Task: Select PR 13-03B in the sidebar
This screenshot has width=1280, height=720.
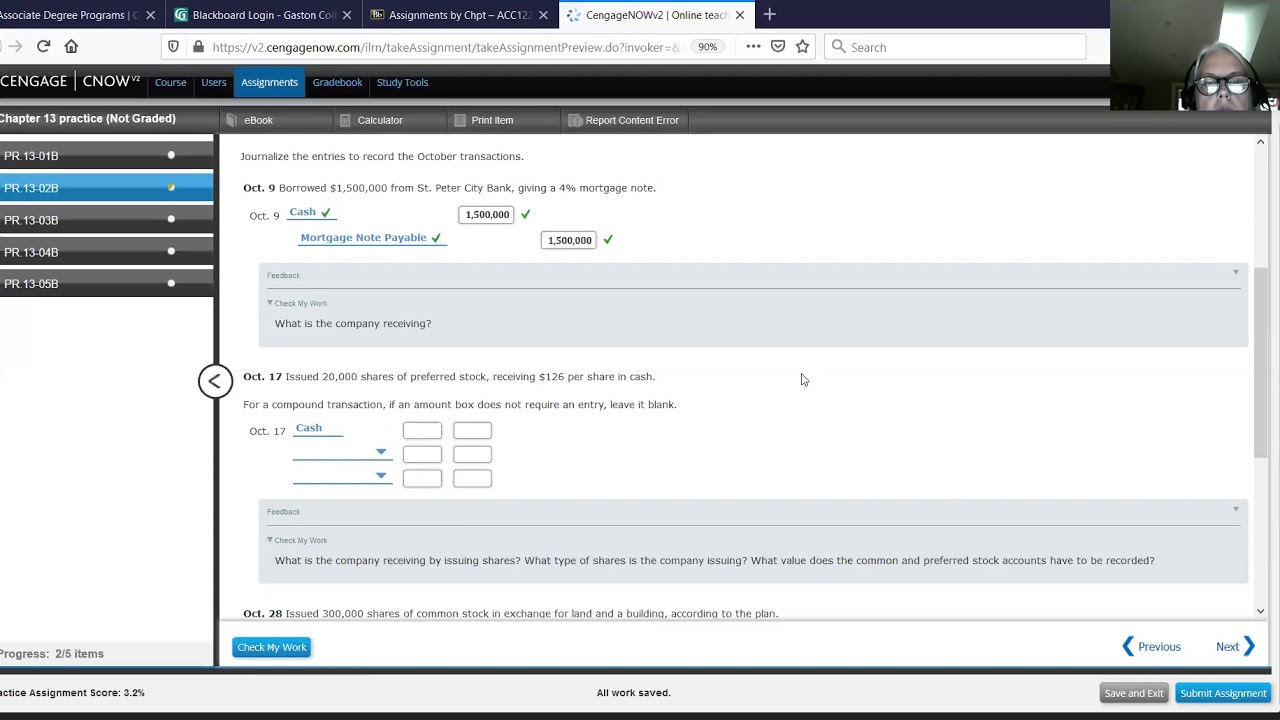Action: coord(106,220)
